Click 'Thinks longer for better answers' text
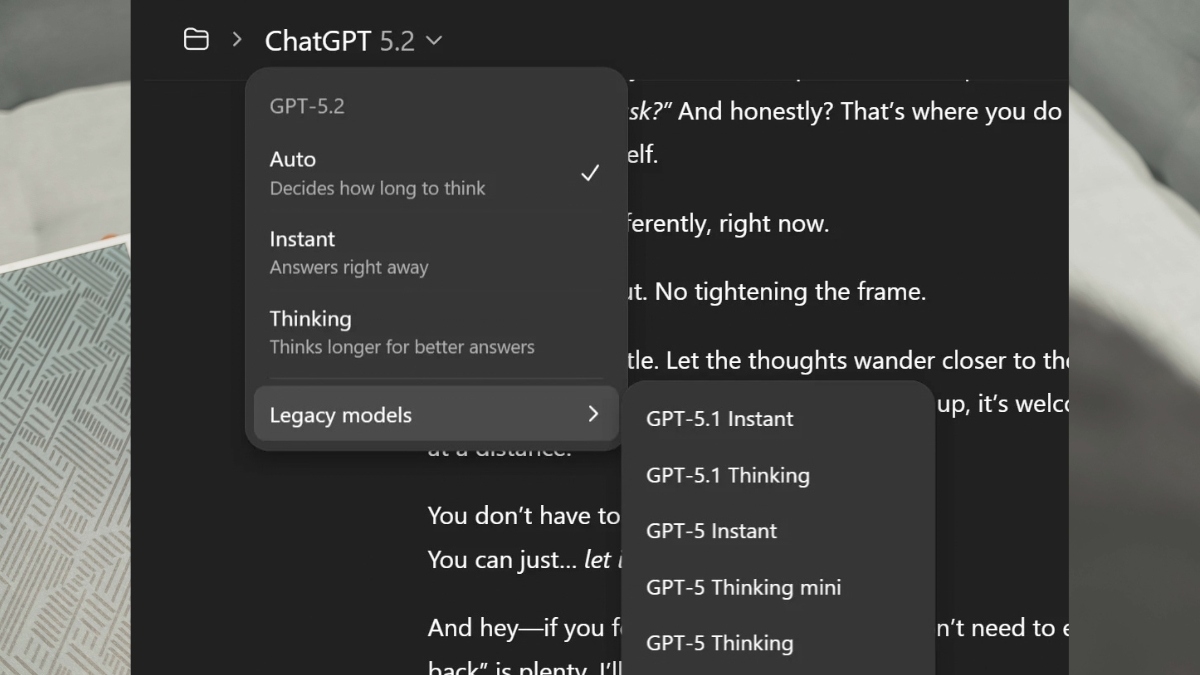 pos(402,347)
